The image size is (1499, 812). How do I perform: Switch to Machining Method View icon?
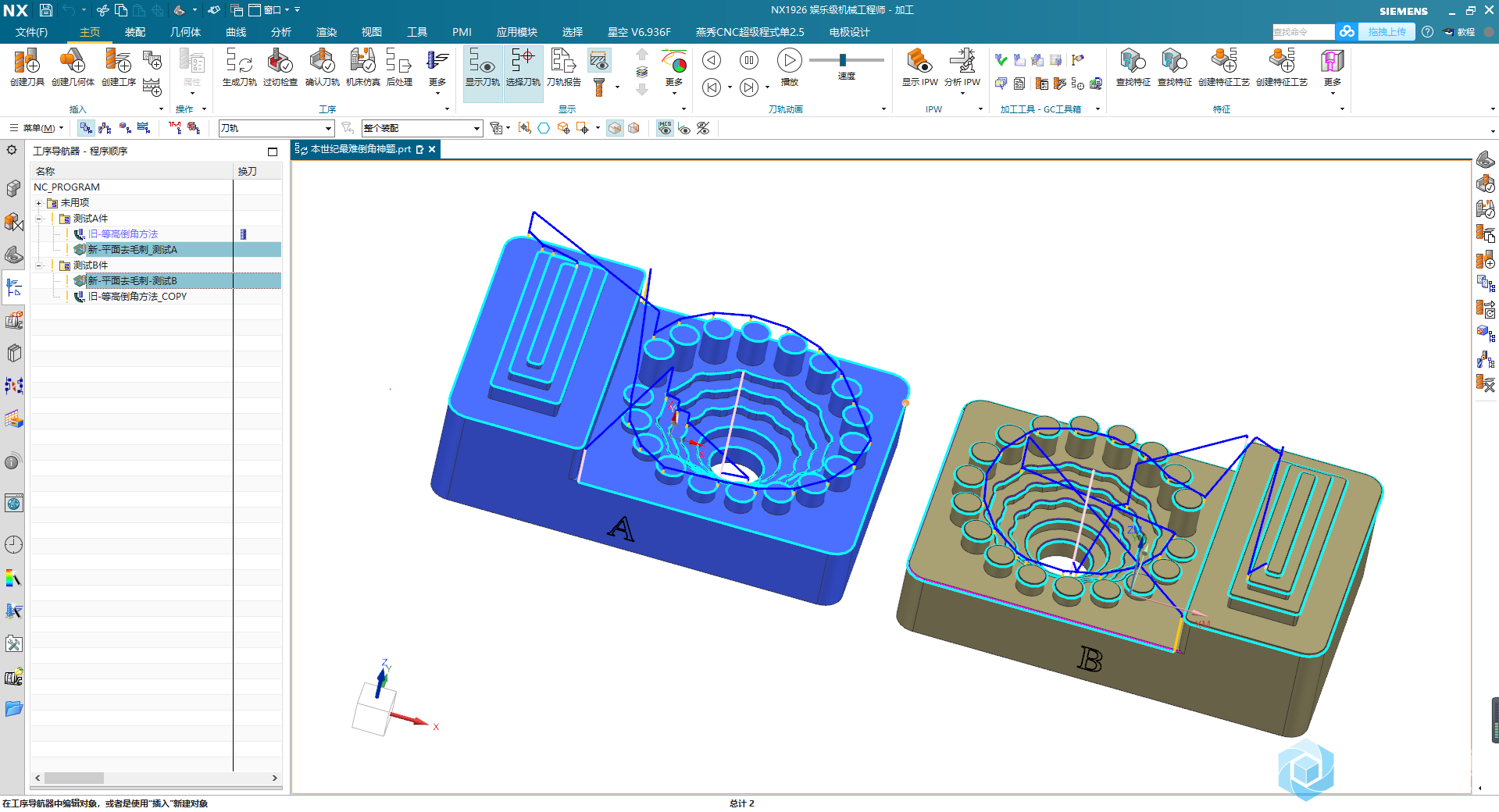click(144, 128)
